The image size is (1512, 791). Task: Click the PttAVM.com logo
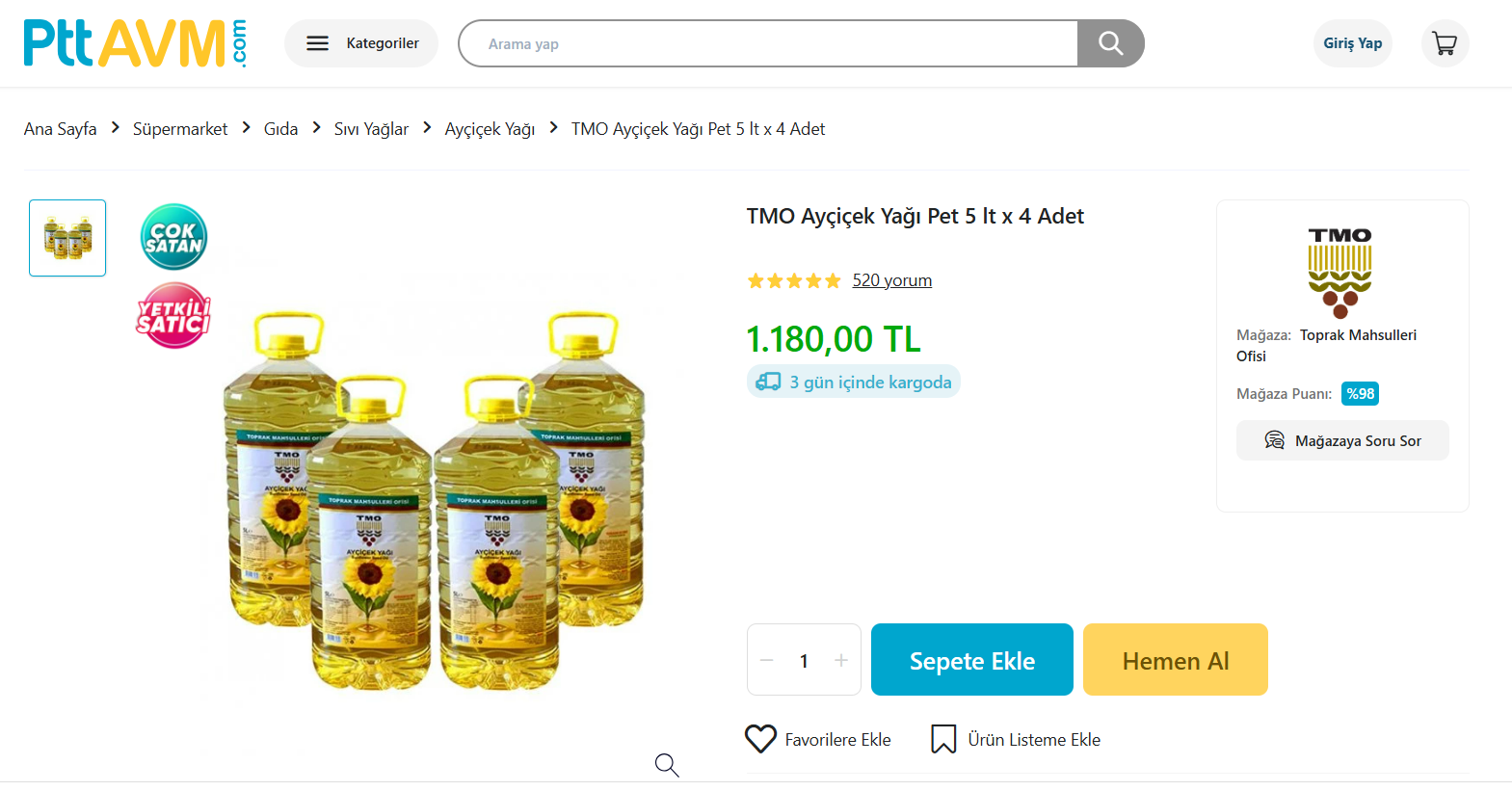pyautogui.click(x=135, y=43)
